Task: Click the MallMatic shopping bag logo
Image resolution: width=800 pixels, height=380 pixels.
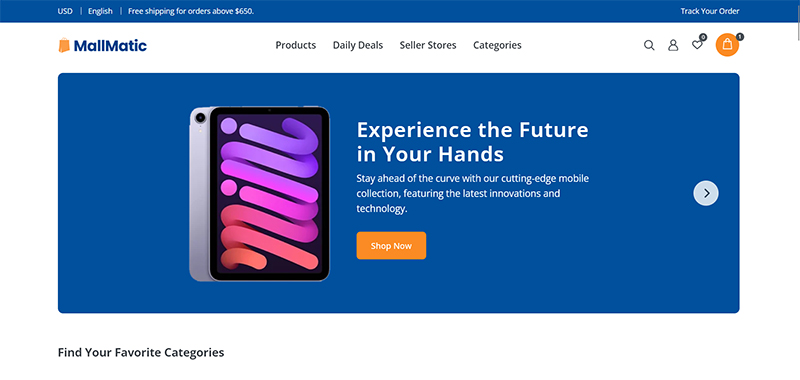Action: click(64, 45)
